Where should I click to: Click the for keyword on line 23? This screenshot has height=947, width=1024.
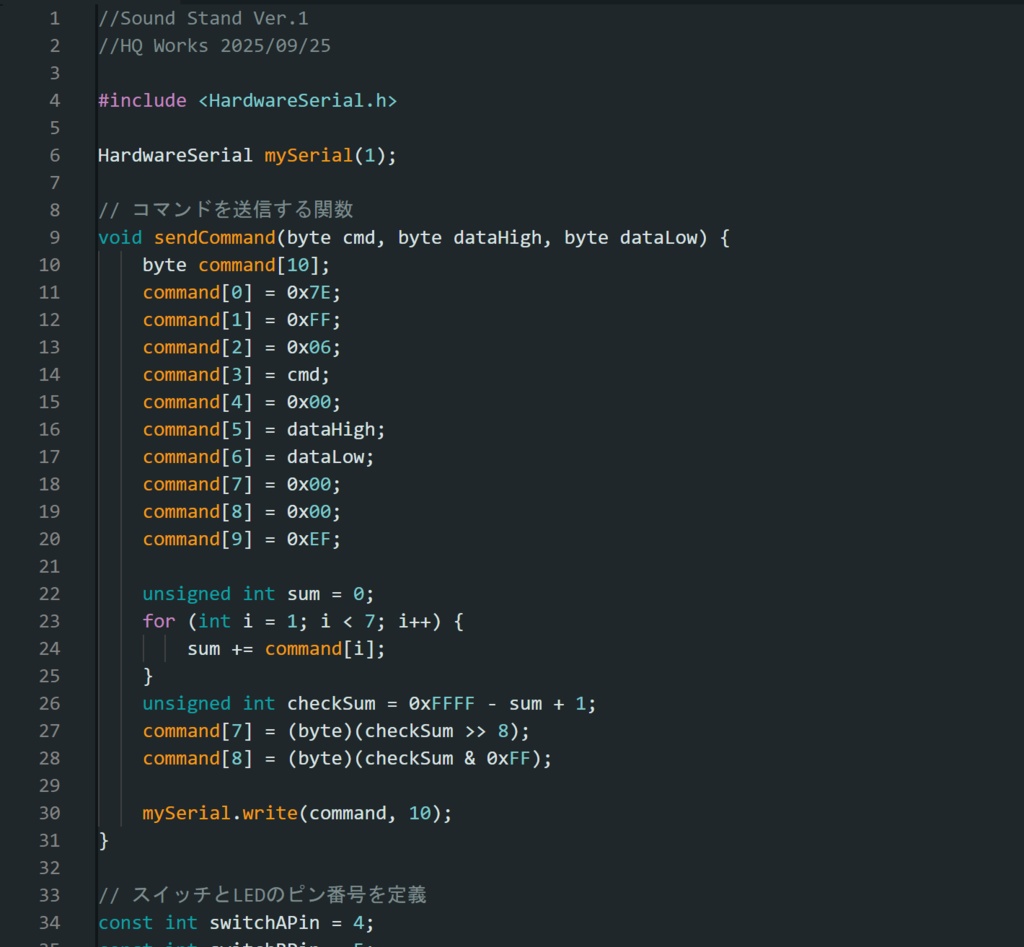(159, 621)
